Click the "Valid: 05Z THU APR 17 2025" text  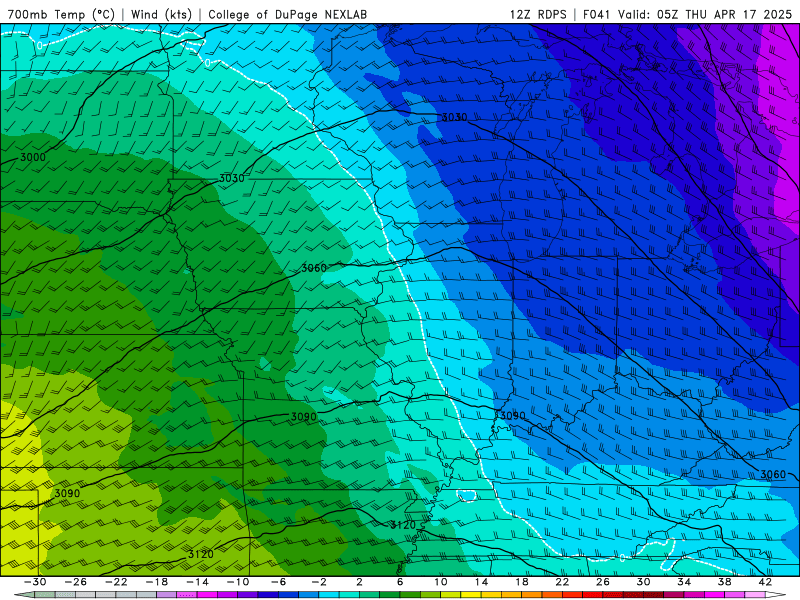coord(705,14)
